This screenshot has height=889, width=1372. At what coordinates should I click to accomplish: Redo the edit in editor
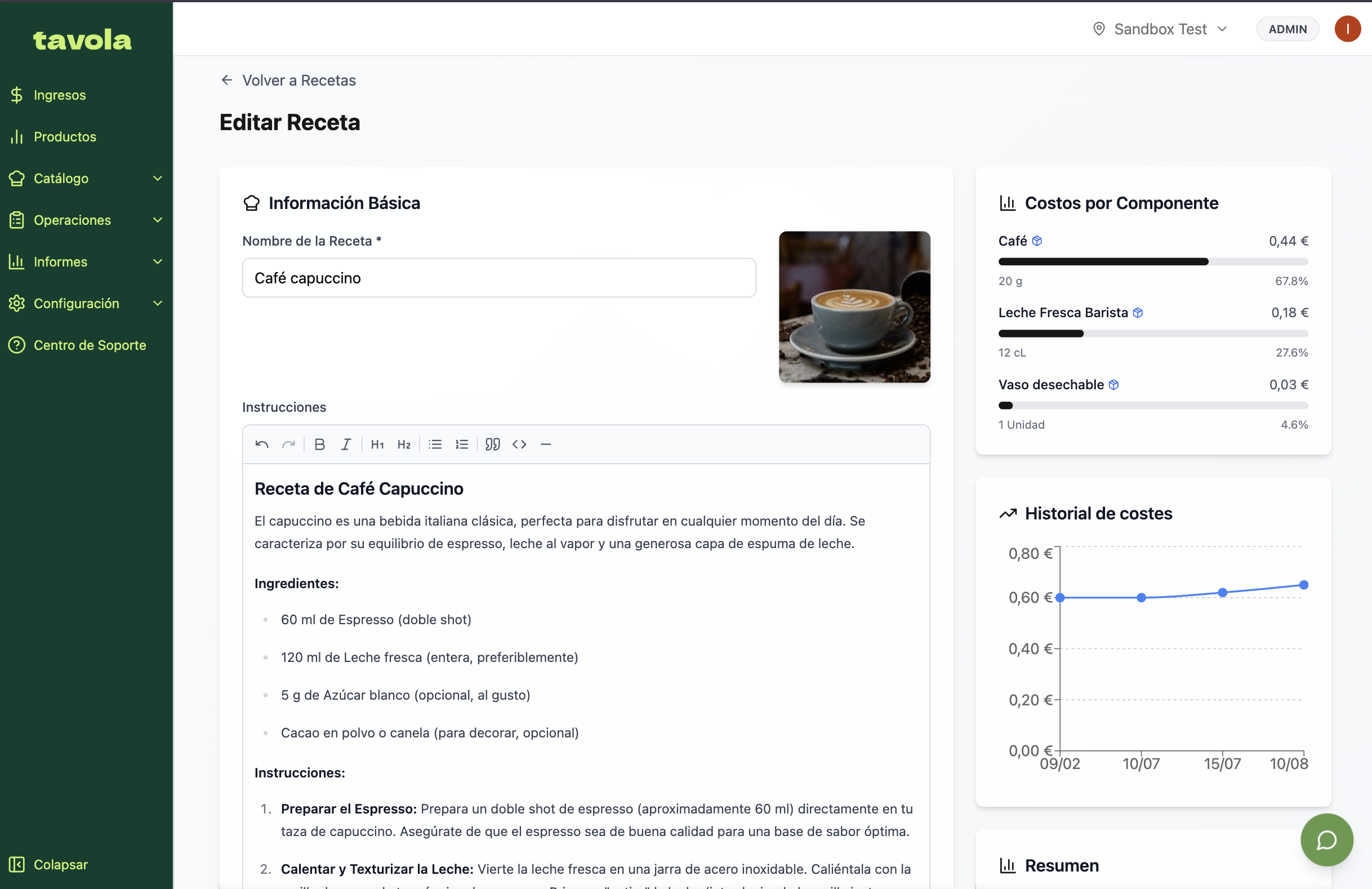tap(288, 444)
